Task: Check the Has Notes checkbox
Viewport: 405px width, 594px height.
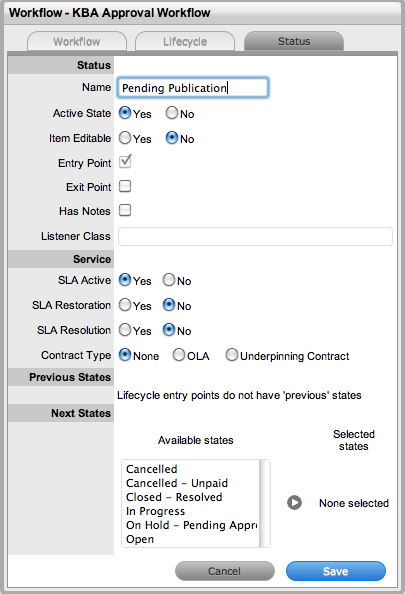Action: tap(125, 210)
